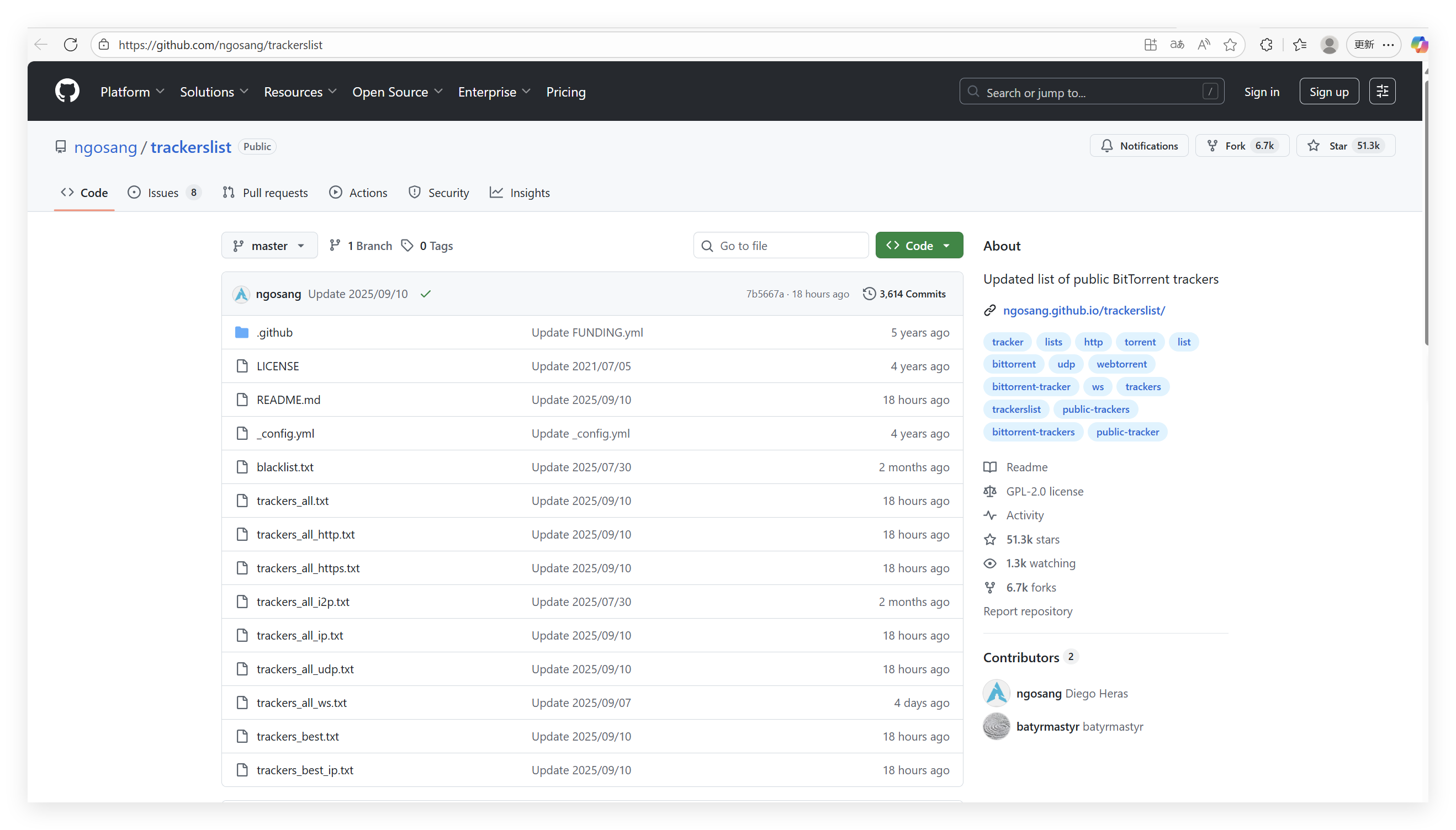Viewport: 1456px width, 830px height.
Task: Open the commit history clock icon
Action: [x=869, y=294]
